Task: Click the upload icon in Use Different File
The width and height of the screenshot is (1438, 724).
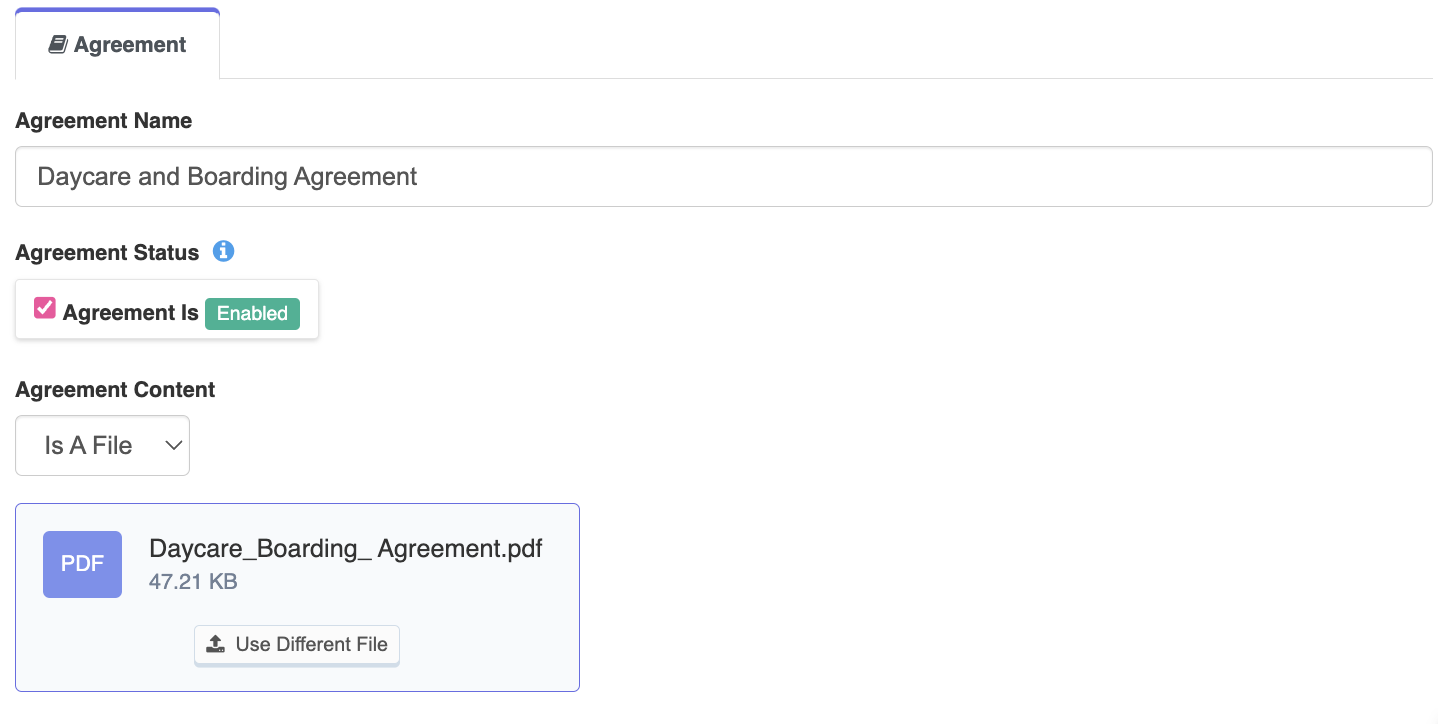Action: pyautogui.click(x=215, y=644)
